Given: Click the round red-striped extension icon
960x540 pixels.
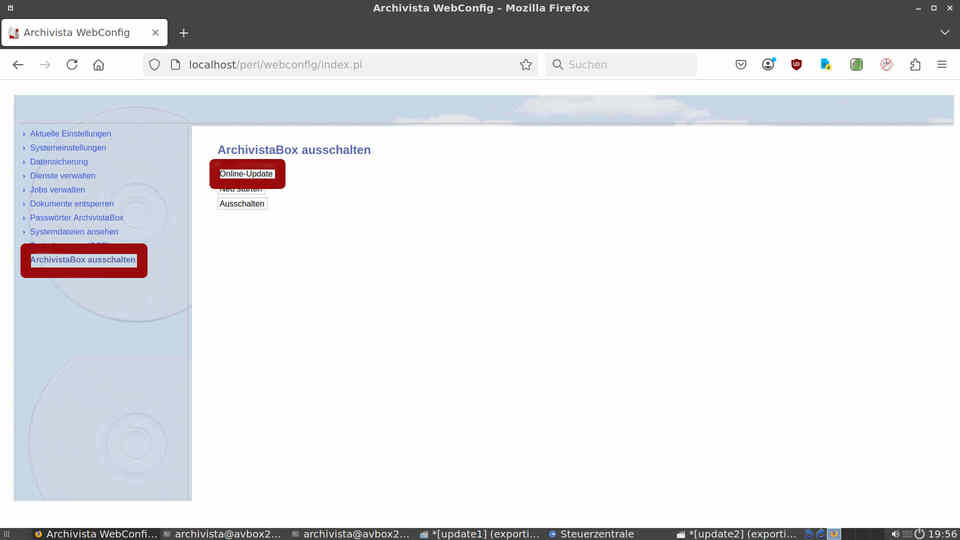Looking at the screenshot, I should [886, 64].
